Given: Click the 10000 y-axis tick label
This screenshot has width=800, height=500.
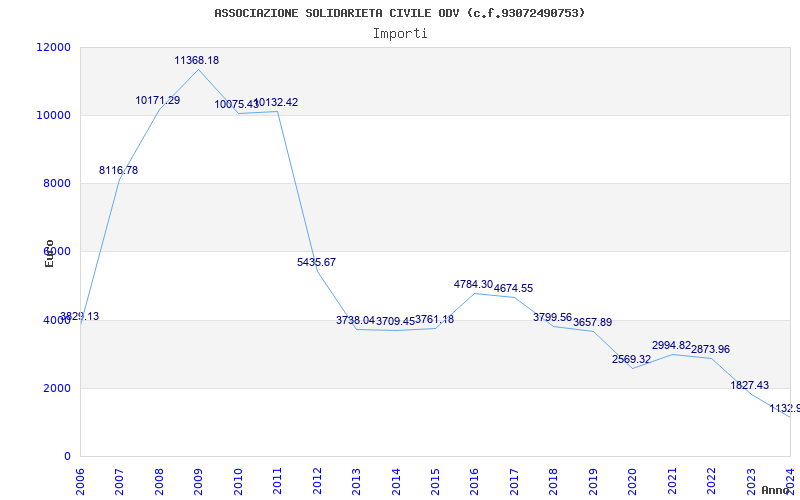Looking at the screenshot, I should [x=54, y=115].
